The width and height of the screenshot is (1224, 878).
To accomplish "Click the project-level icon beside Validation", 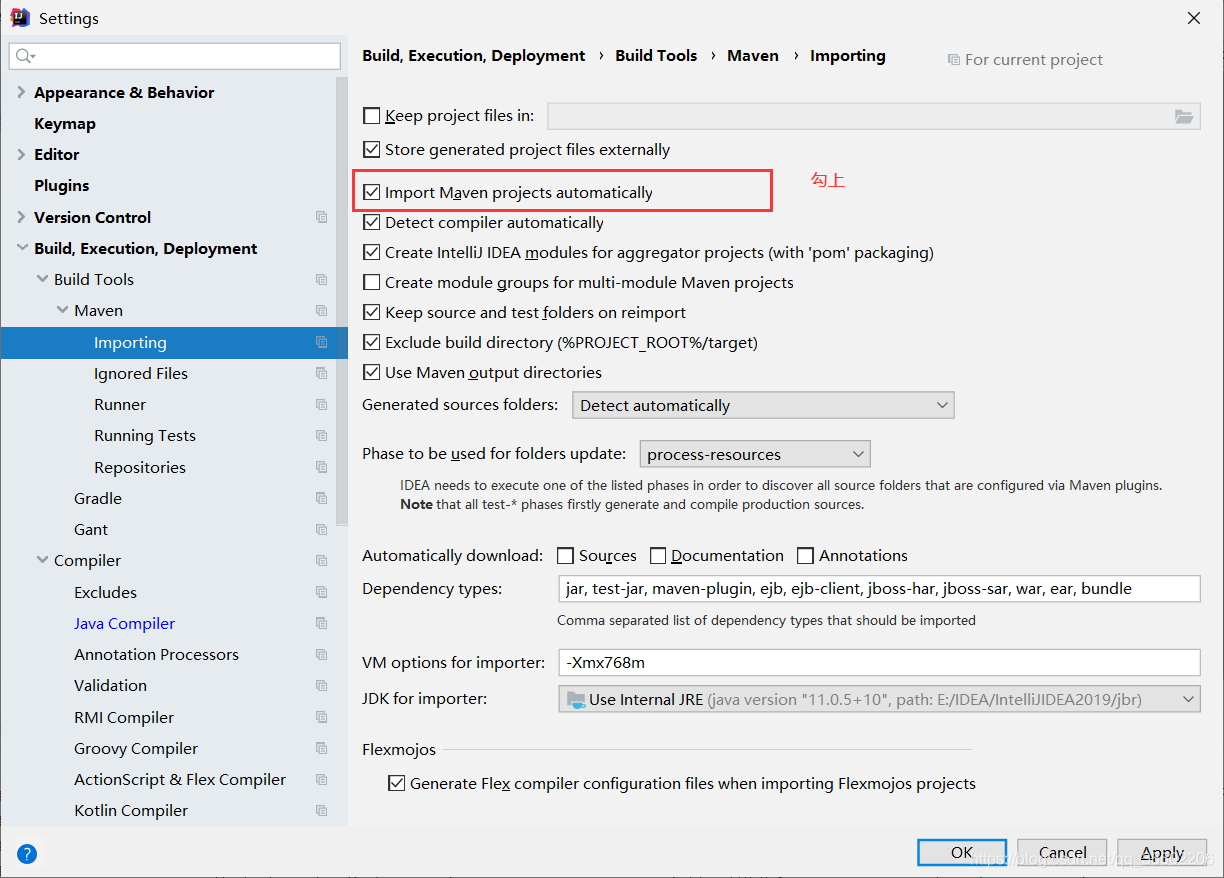I will 321,685.
